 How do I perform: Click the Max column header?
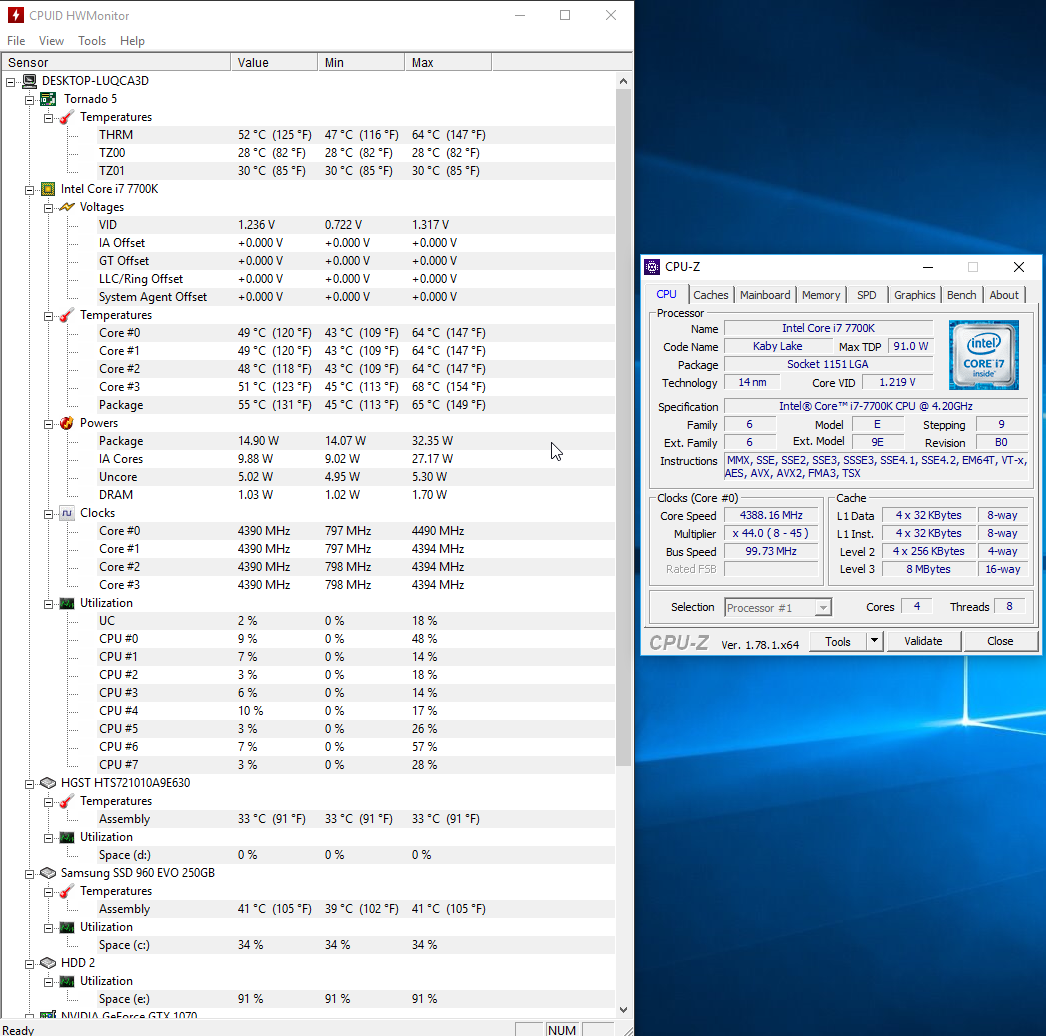pos(448,63)
